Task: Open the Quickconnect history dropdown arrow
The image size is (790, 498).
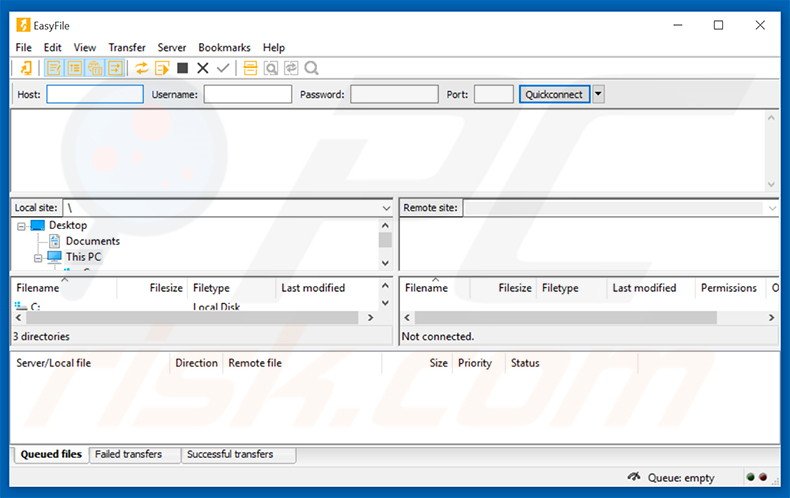Action: click(x=598, y=94)
